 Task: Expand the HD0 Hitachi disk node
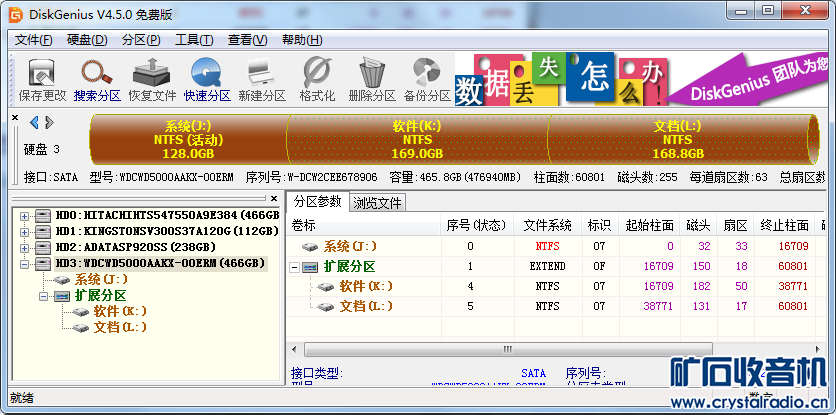coord(24,216)
